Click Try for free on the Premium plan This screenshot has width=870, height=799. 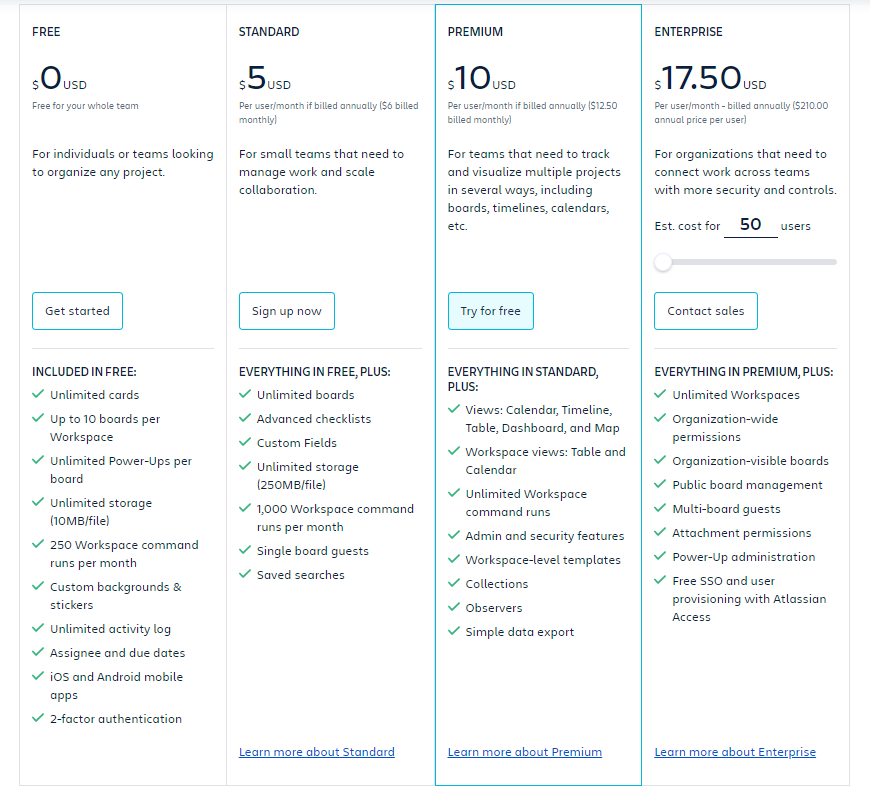491,311
